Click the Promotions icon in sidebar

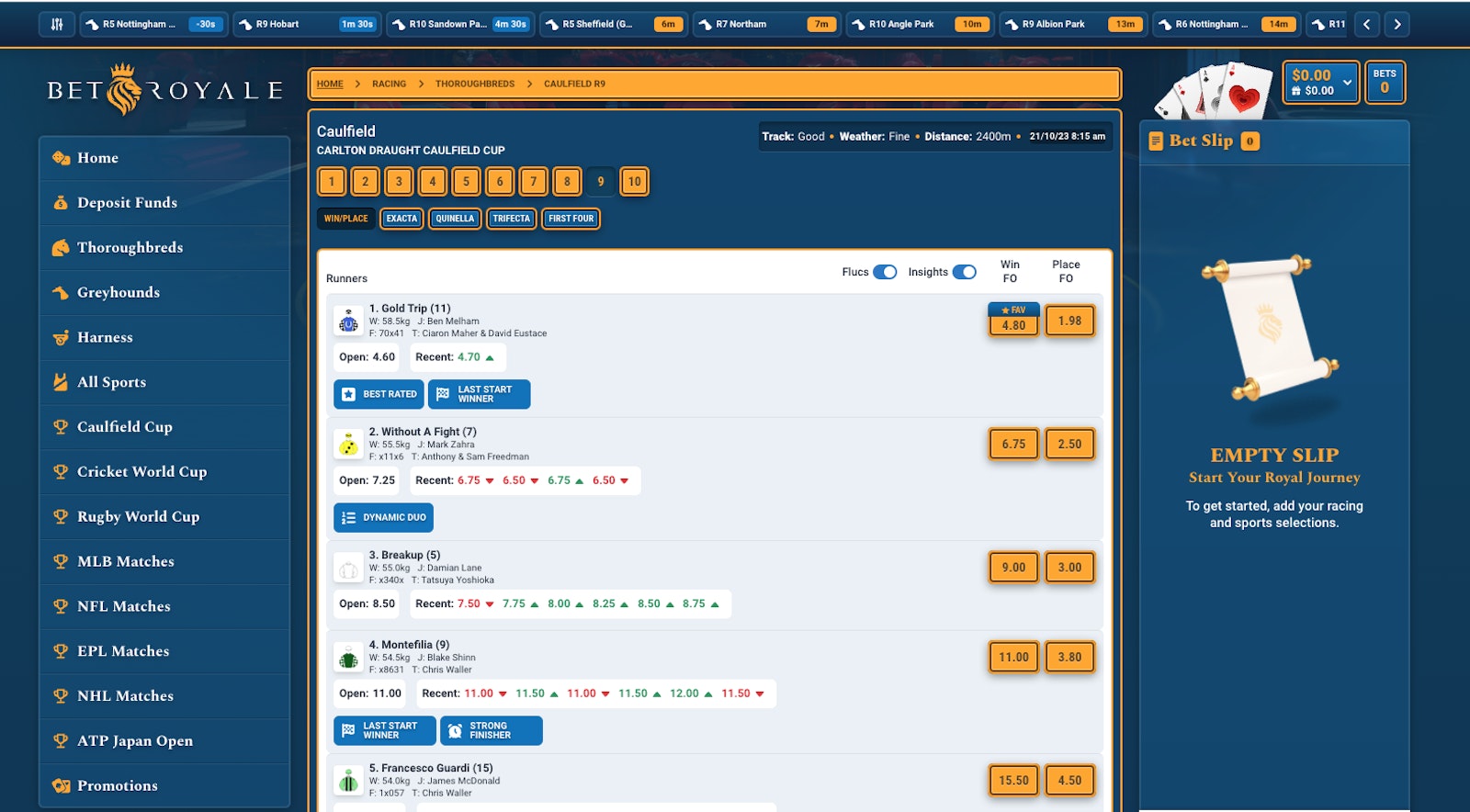[x=61, y=786]
